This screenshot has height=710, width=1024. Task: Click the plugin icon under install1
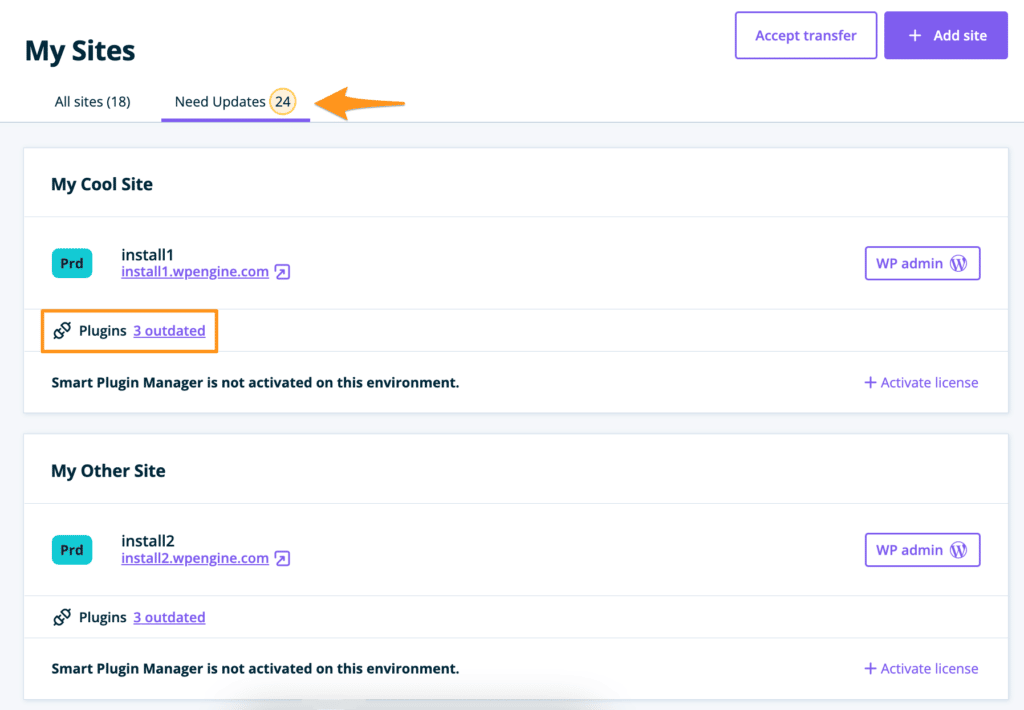click(62, 331)
